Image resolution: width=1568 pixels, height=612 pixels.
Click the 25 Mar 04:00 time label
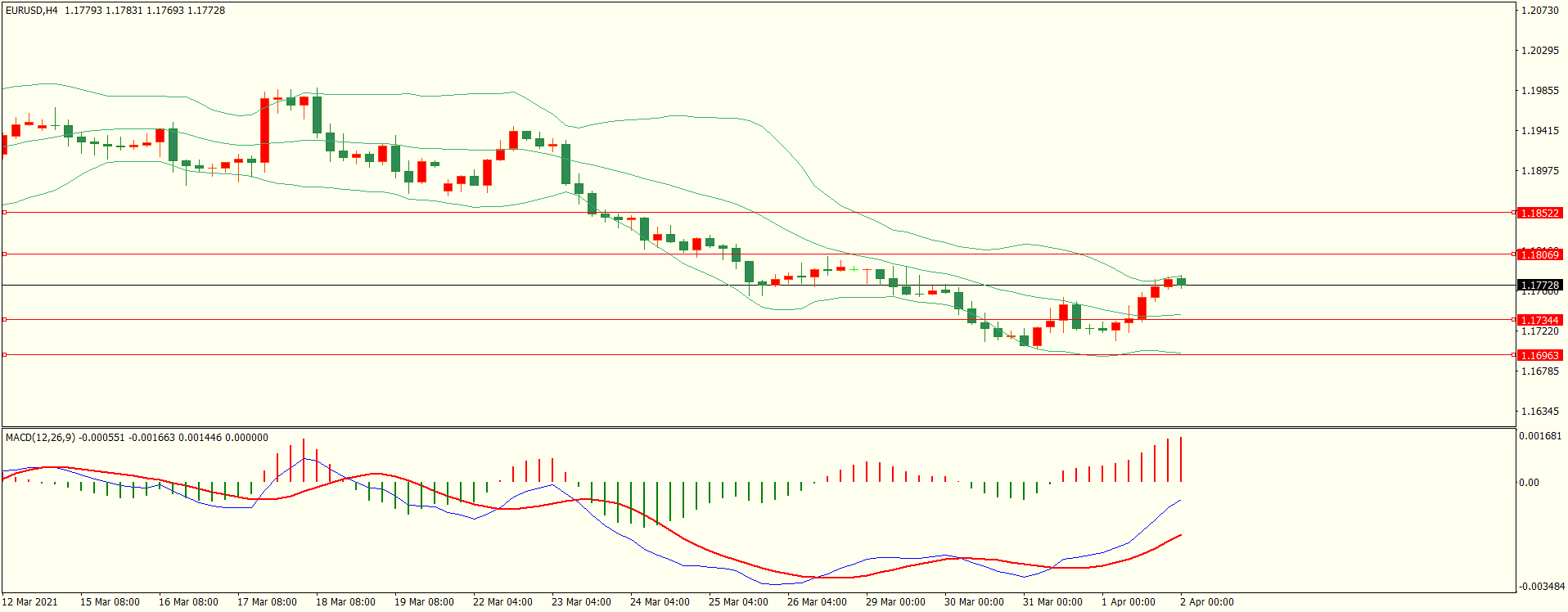[x=738, y=602]
